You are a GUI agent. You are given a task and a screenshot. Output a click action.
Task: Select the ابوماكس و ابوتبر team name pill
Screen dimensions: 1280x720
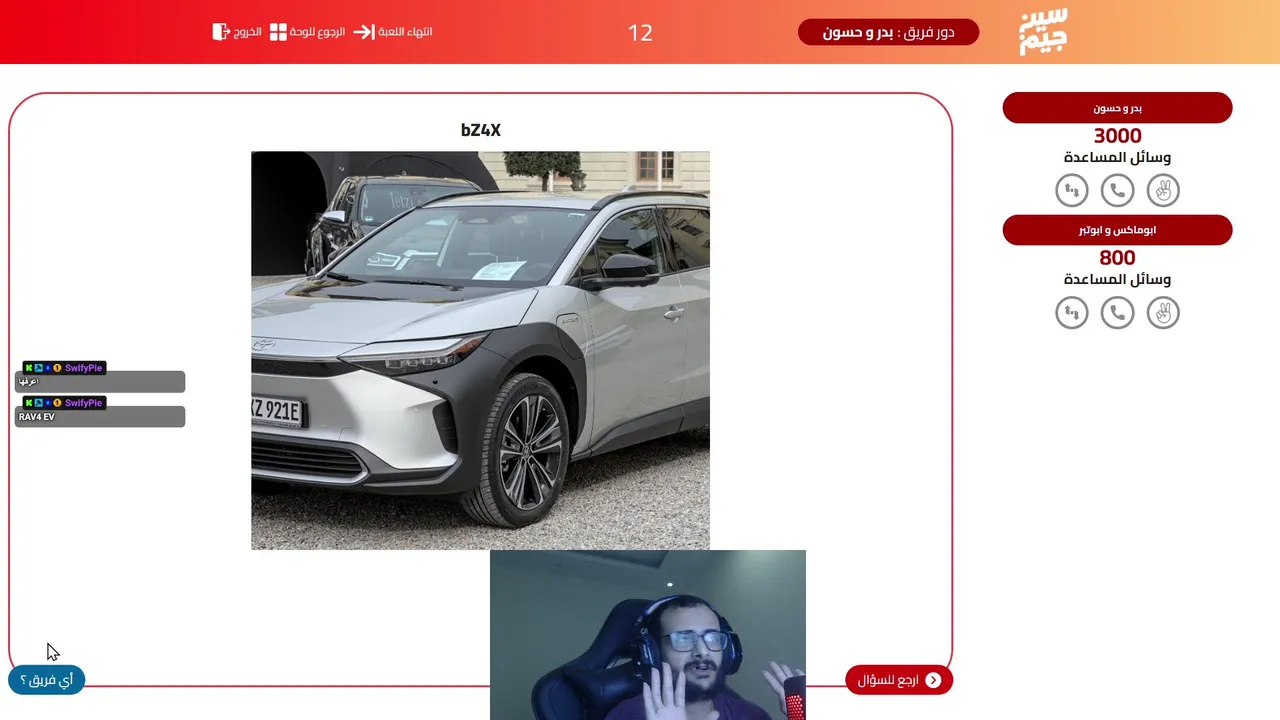(x=1117, y=230)
